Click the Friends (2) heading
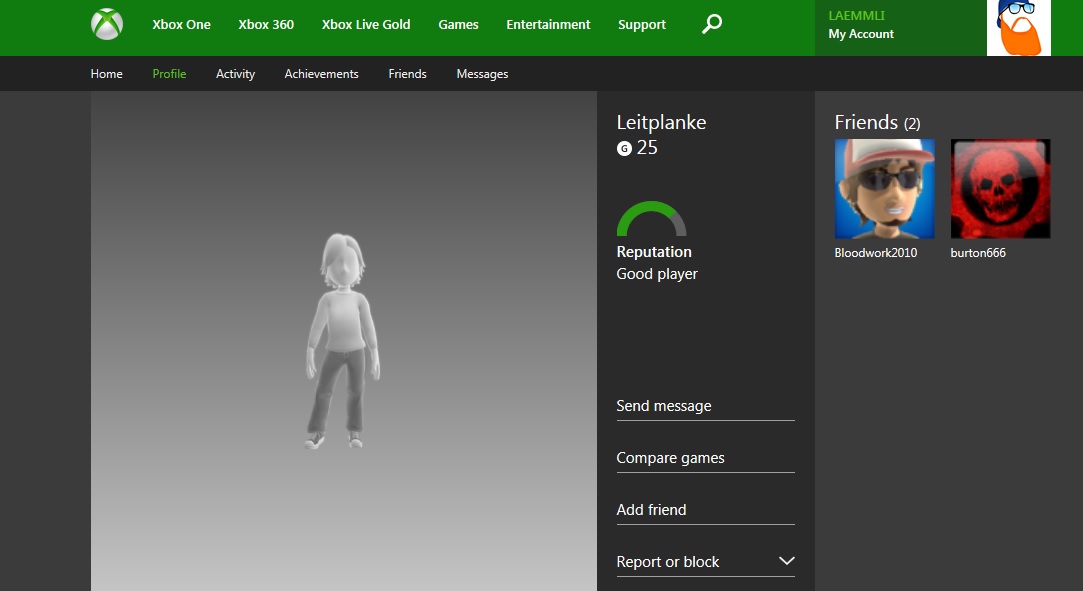 click(x=877, y=122)
